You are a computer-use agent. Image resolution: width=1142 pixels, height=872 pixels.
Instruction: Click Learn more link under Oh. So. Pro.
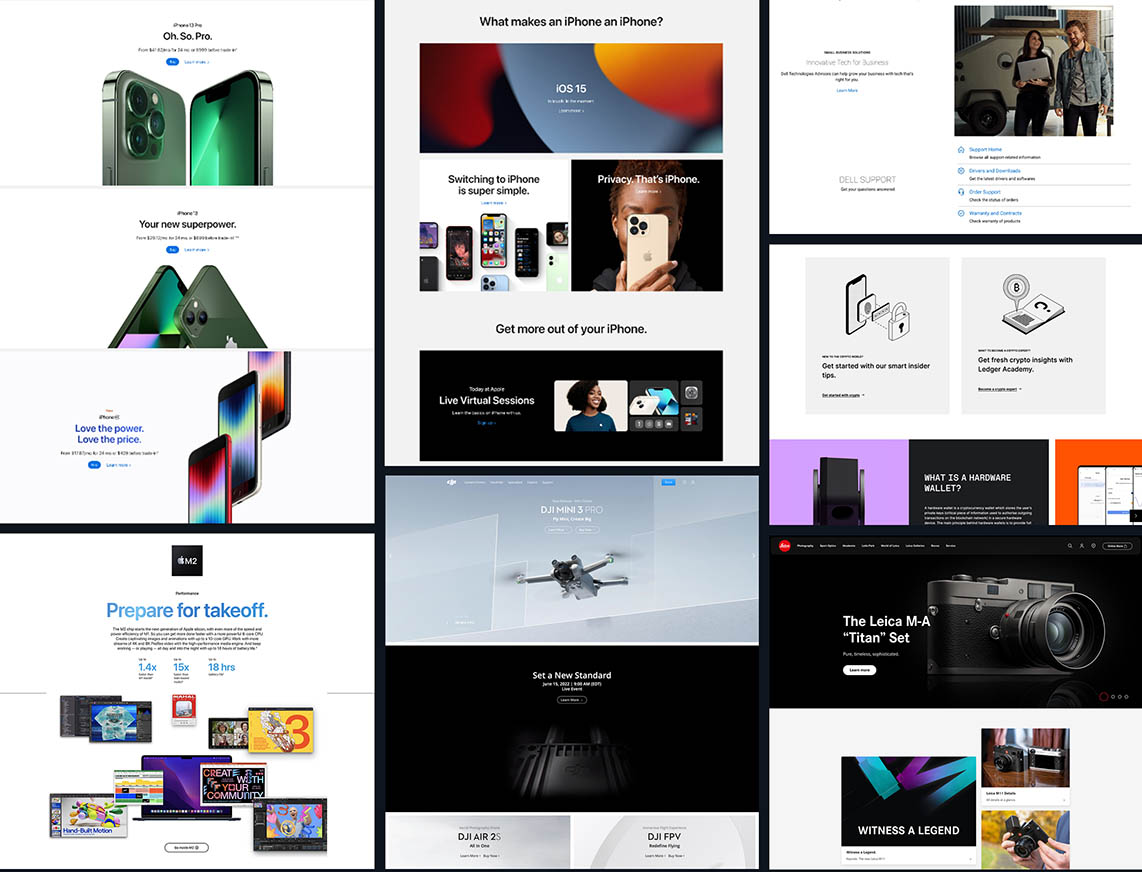click(197, 62)
